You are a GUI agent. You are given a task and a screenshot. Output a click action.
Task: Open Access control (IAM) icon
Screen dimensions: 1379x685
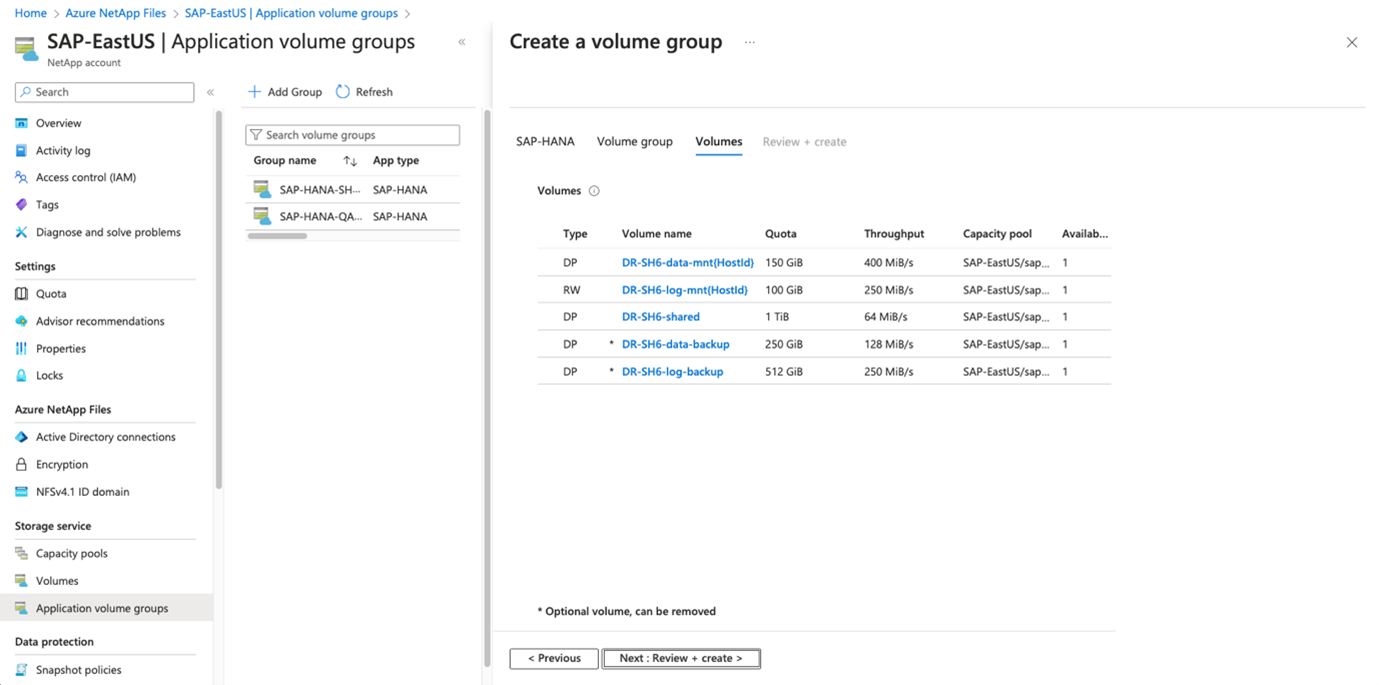pos(21,177)
